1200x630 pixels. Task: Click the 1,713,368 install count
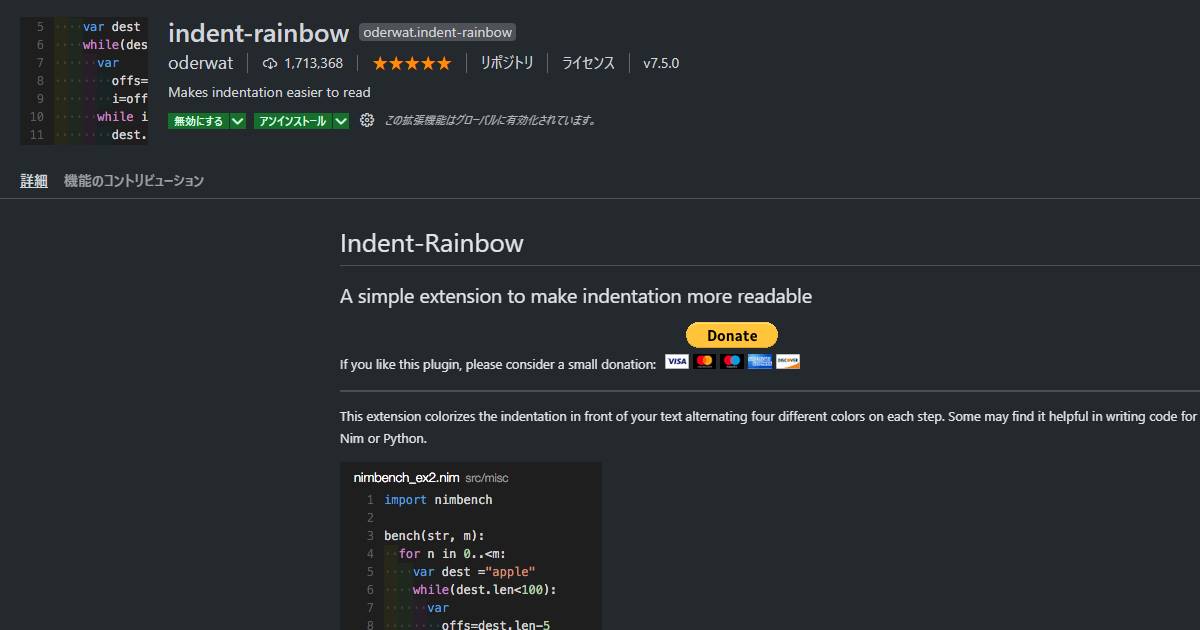pos(313,63)
